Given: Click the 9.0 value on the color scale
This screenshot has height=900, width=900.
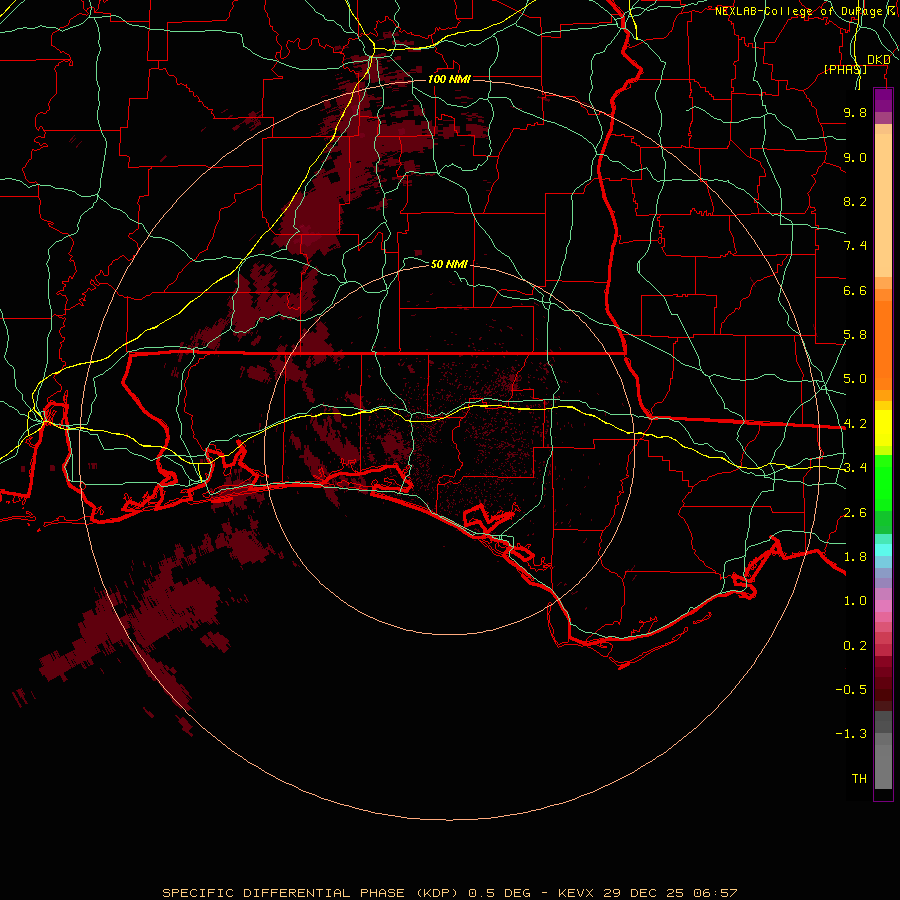Looking at the screenshot, I should pyautogui.click(x=855, y=157).
